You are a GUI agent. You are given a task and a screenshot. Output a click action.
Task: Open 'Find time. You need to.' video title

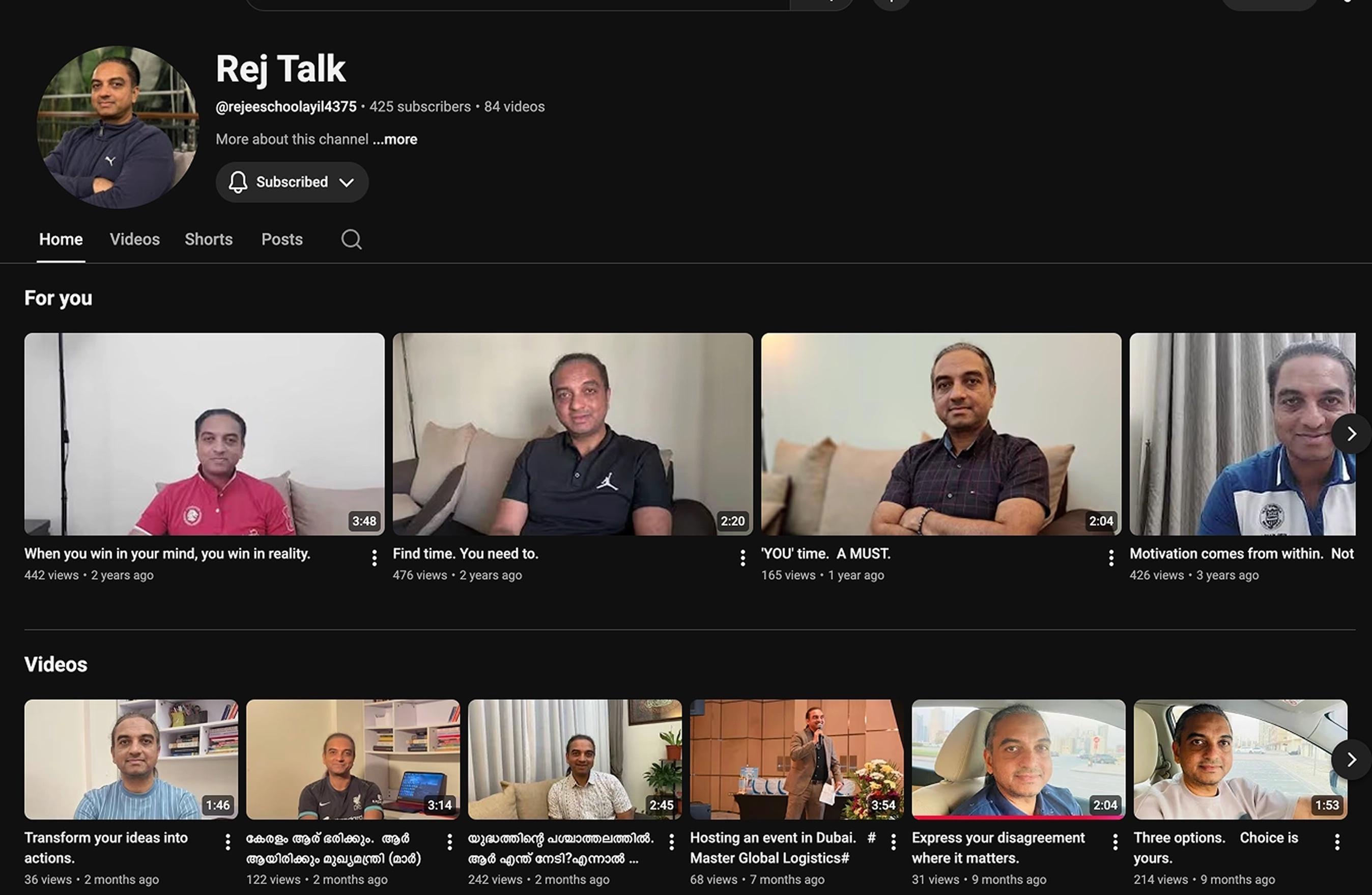coord(465,553)
